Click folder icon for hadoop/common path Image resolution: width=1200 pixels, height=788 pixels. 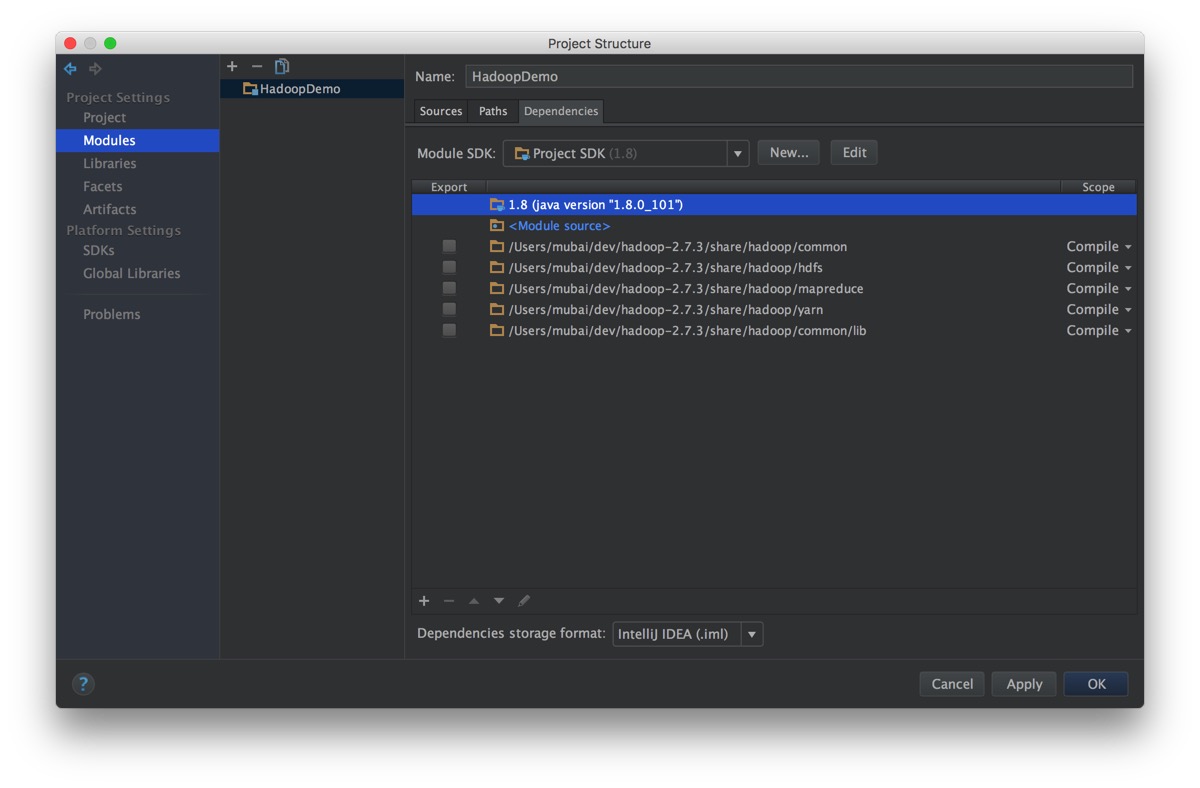(497, 247)
